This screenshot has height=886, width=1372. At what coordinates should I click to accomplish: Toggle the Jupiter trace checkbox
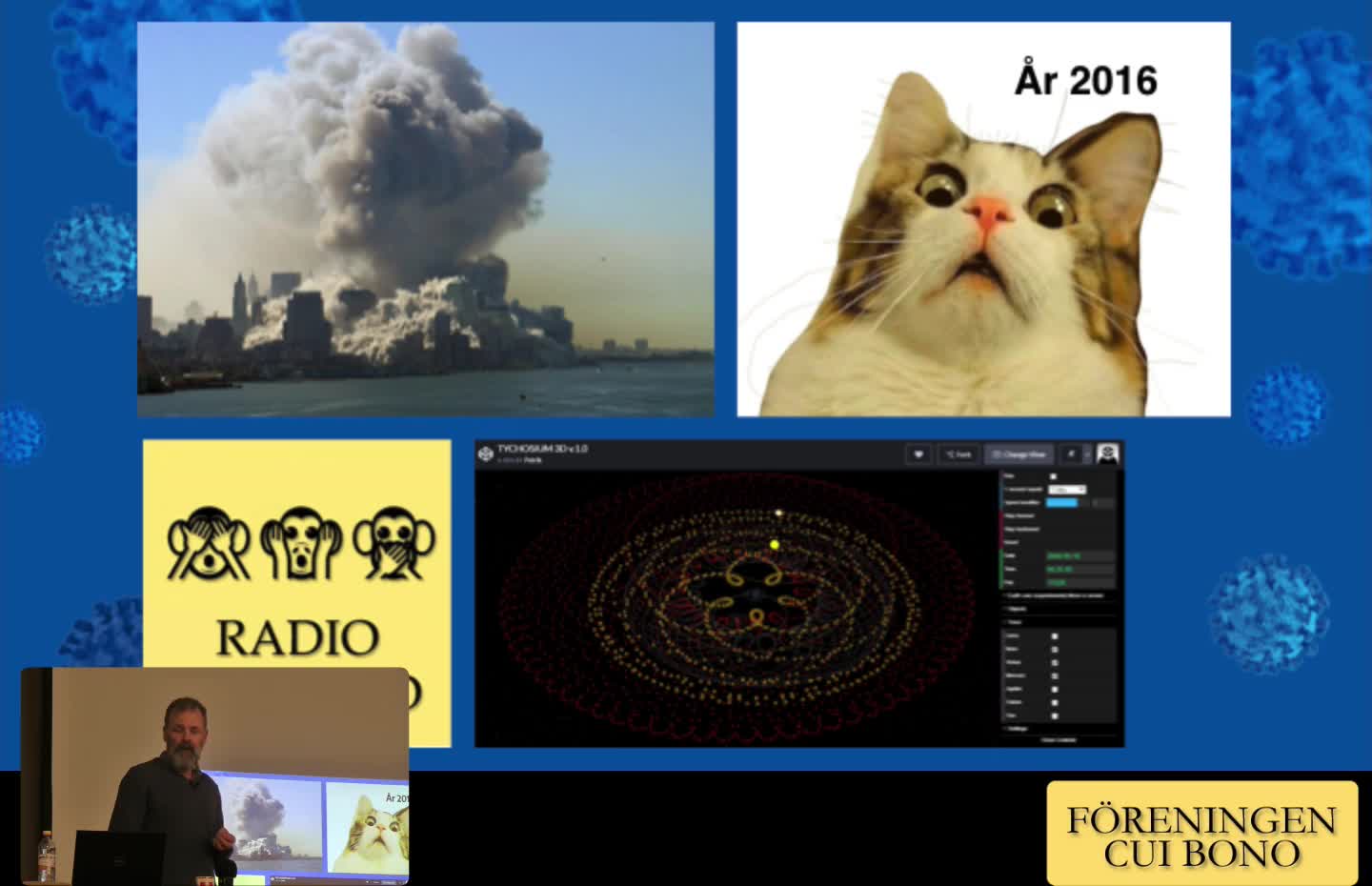(1055, 689)
